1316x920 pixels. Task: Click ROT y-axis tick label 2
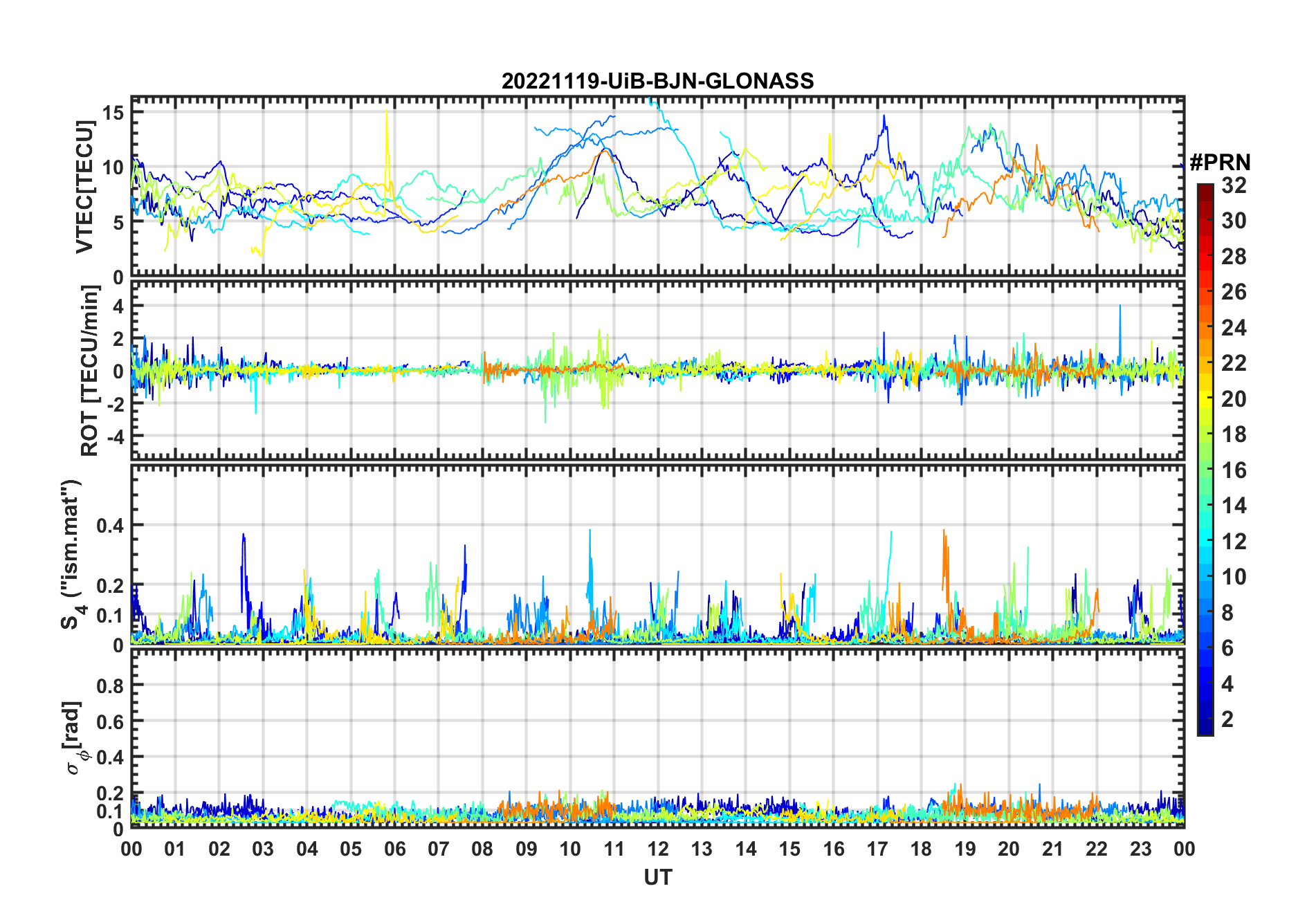(x=119, y=338)
